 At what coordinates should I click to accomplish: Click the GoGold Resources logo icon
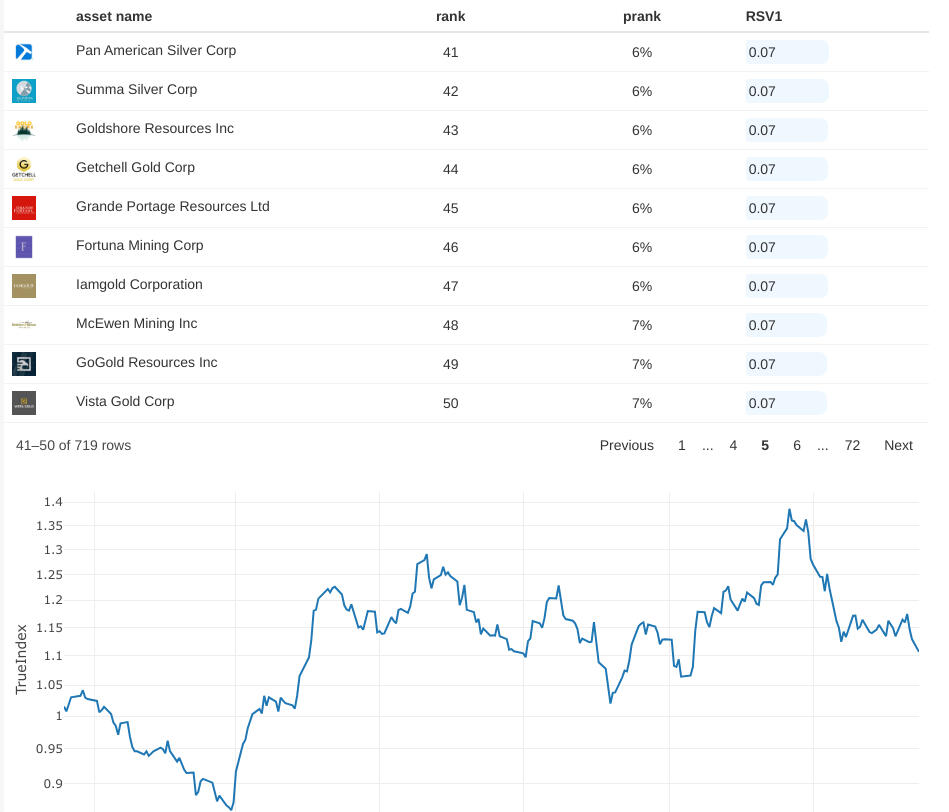[x=24, y=364]
